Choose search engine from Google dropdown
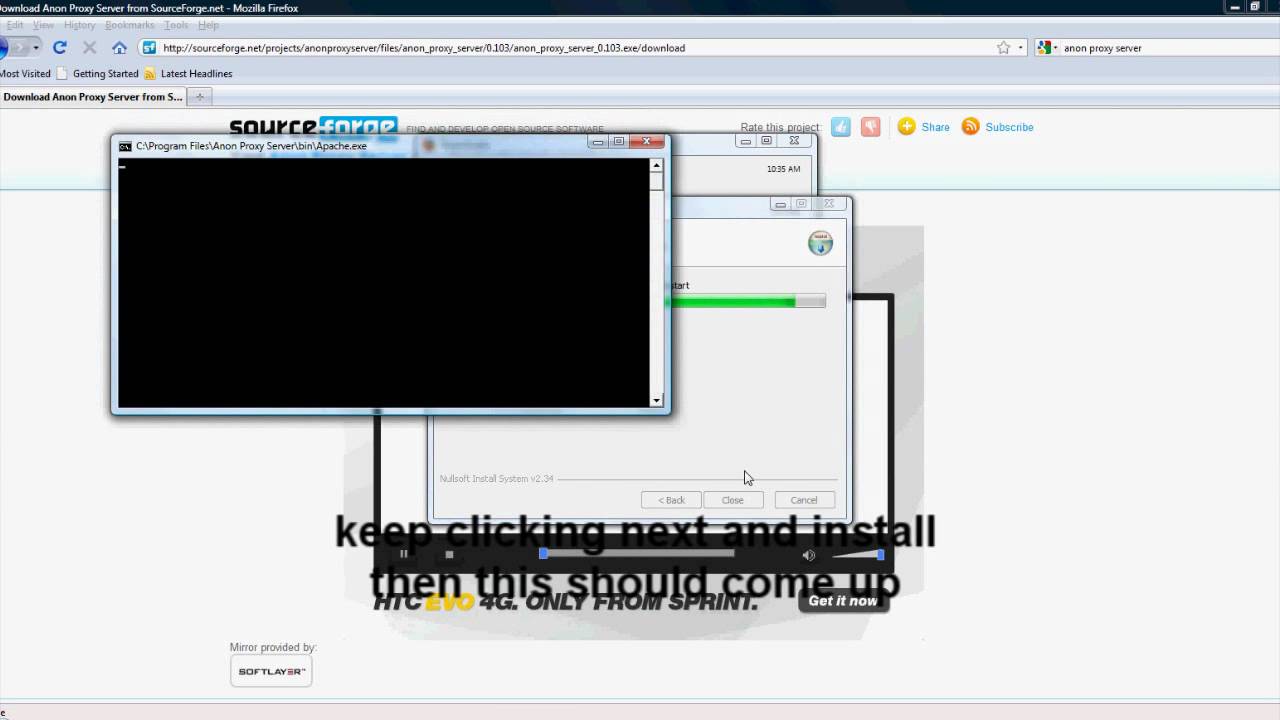The height and width of the screenshot is (720, 1280). point(1047,47)
